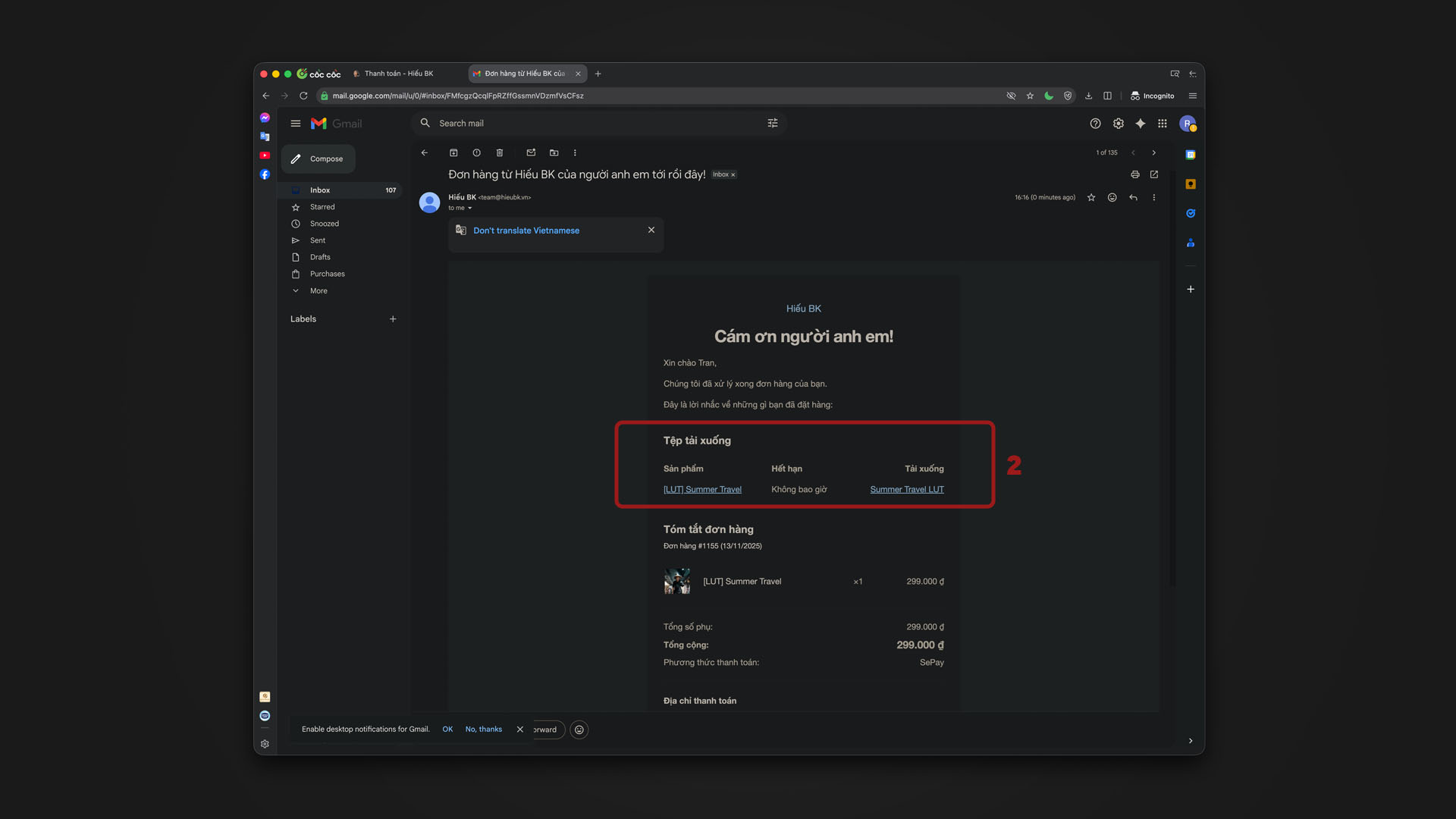The width and height of the screenshot is (1456, 819).
Task: Print this email conversation
Action: pyautogui.click(x=1134, y=174)
